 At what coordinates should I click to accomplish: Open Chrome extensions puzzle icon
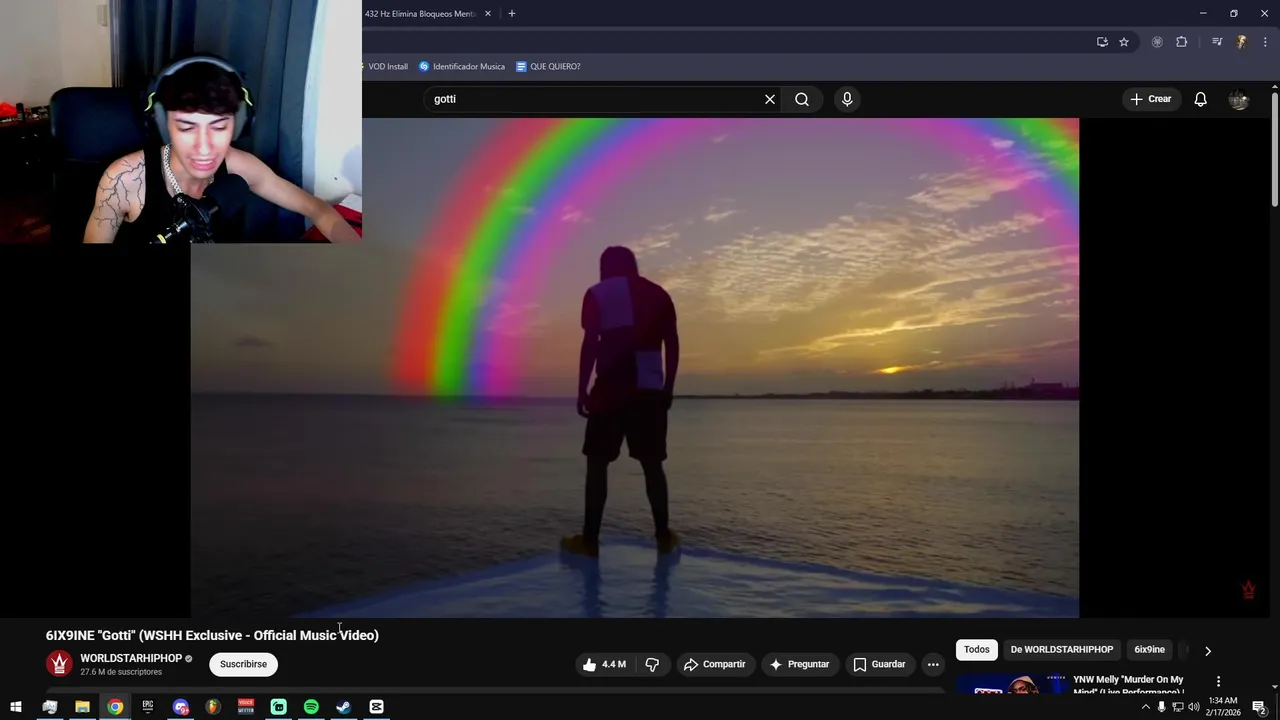click(x=1181, y=42)
